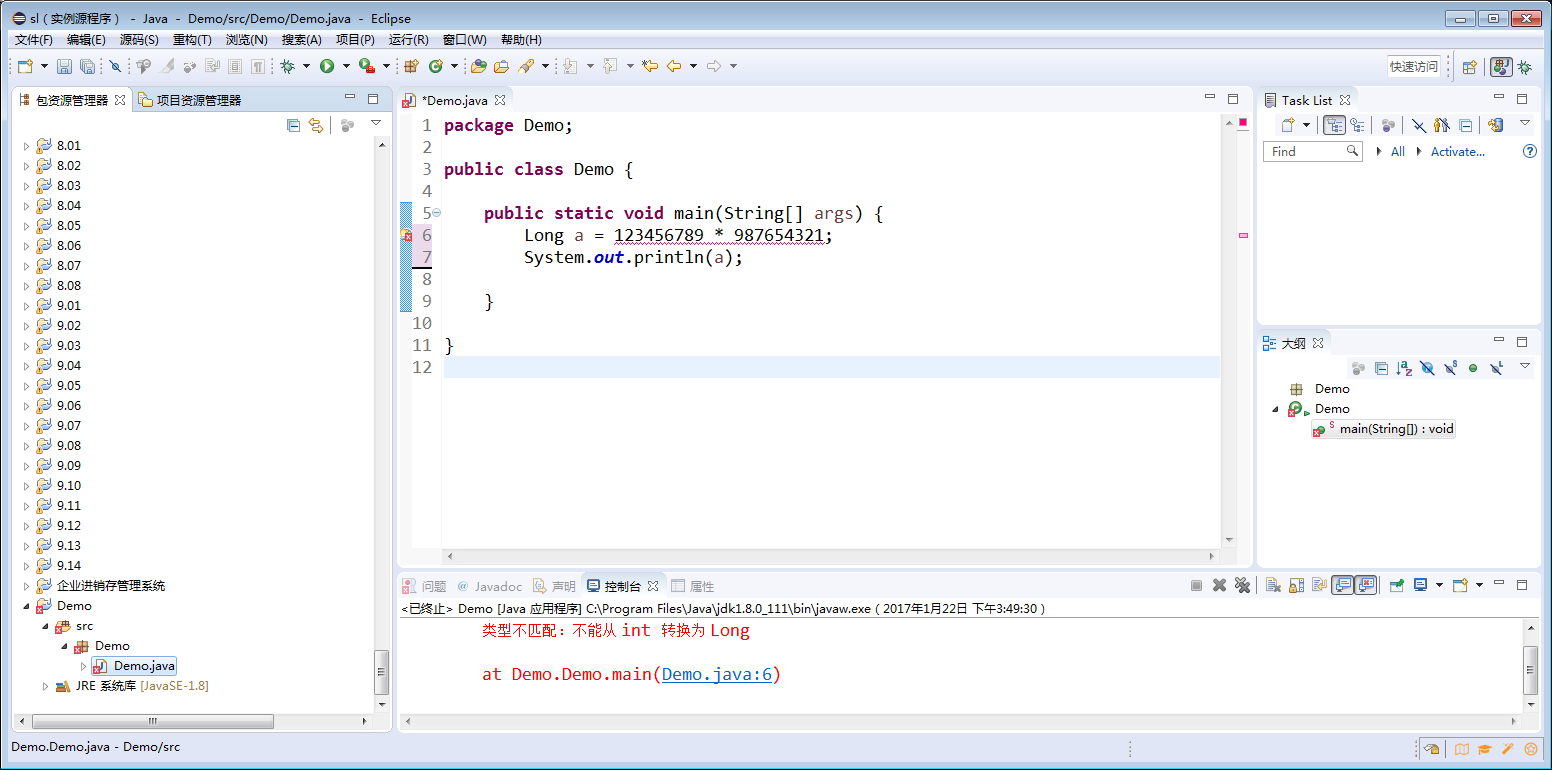Open the 帮助(H) menu

click(521, 40)
